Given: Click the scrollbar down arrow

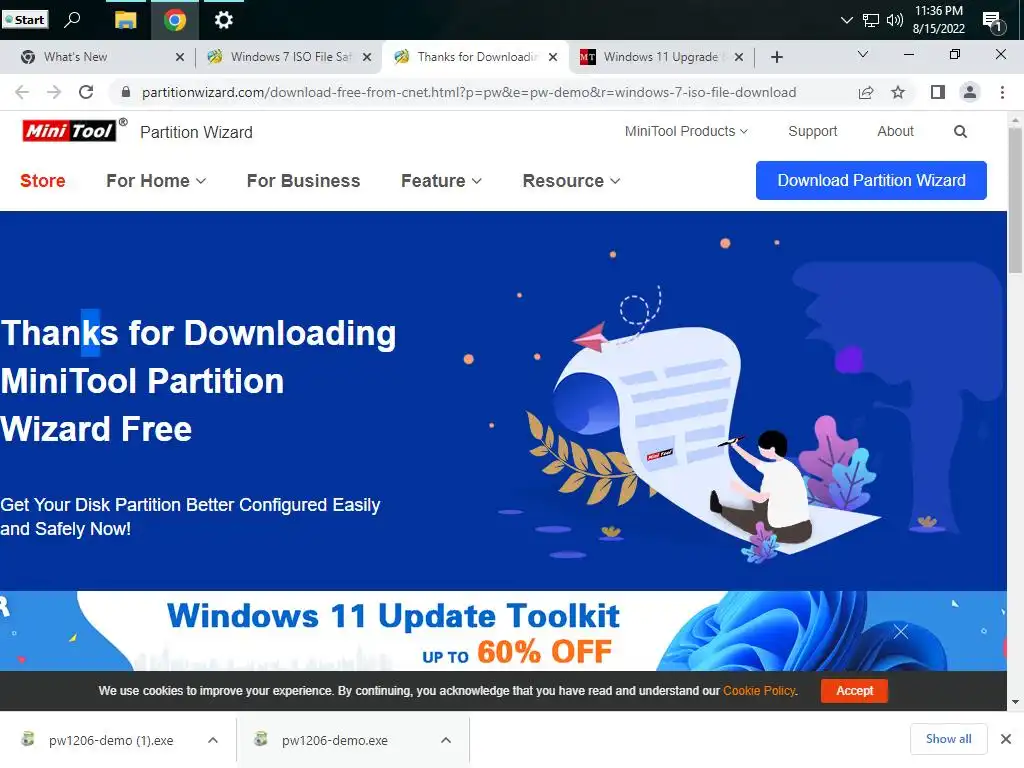Looking at the screenshot, I should pyautogui.click(x=1015, y=702).
